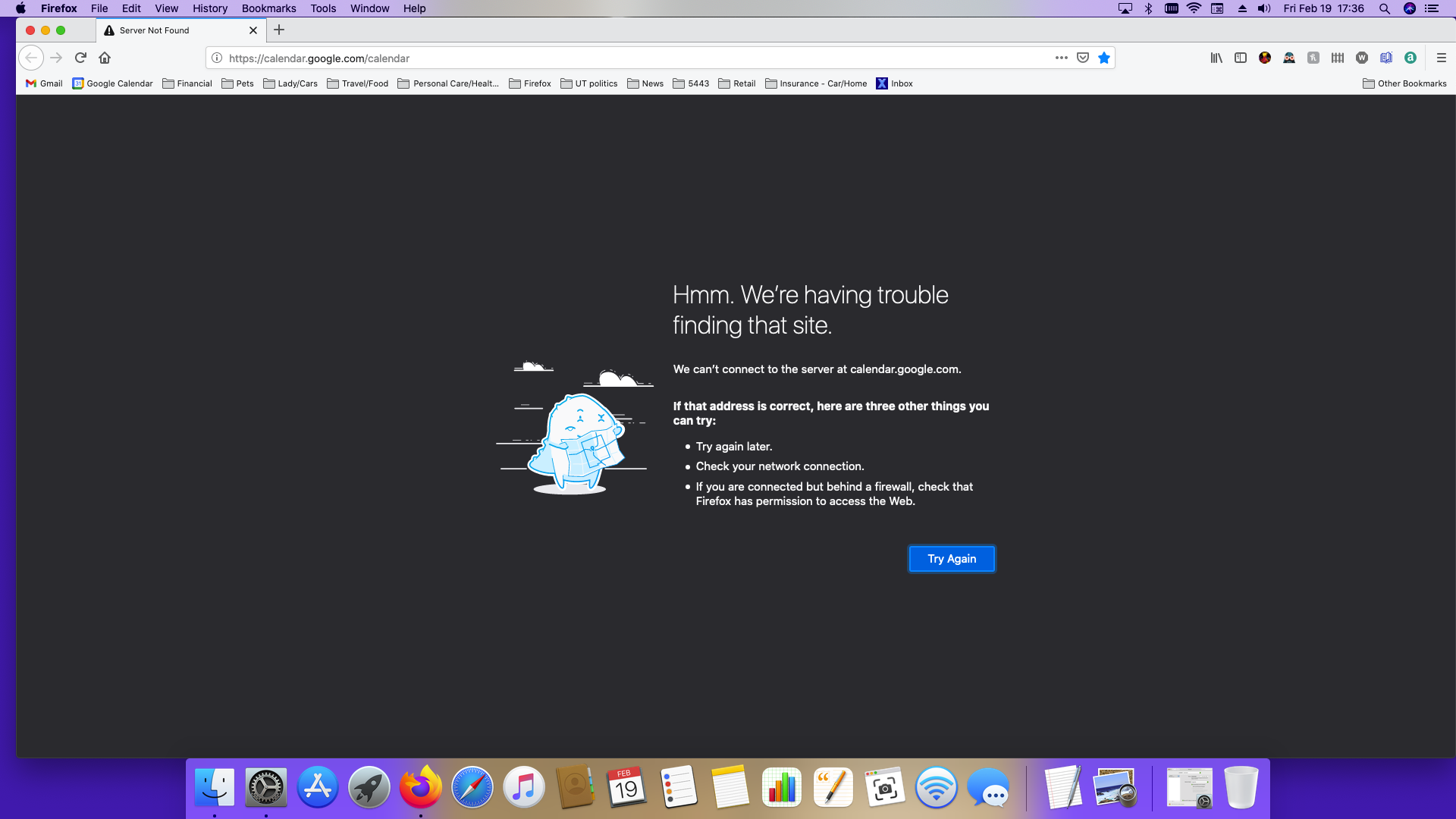Expand the Financial bookmarks folder
Screen dimensions: 1456x819
[187, 83]
